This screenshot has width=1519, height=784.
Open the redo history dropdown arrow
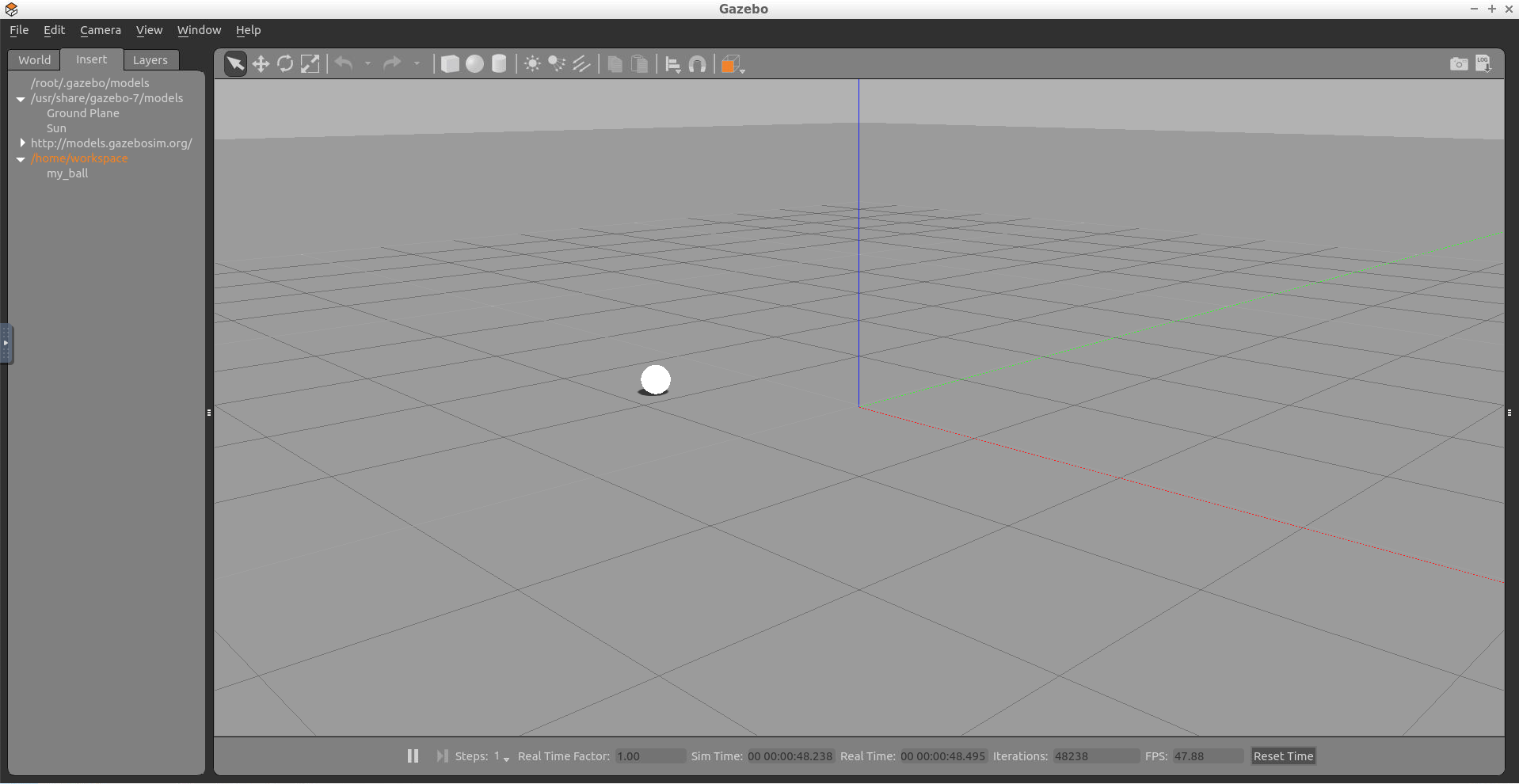[x=417, y=64]
